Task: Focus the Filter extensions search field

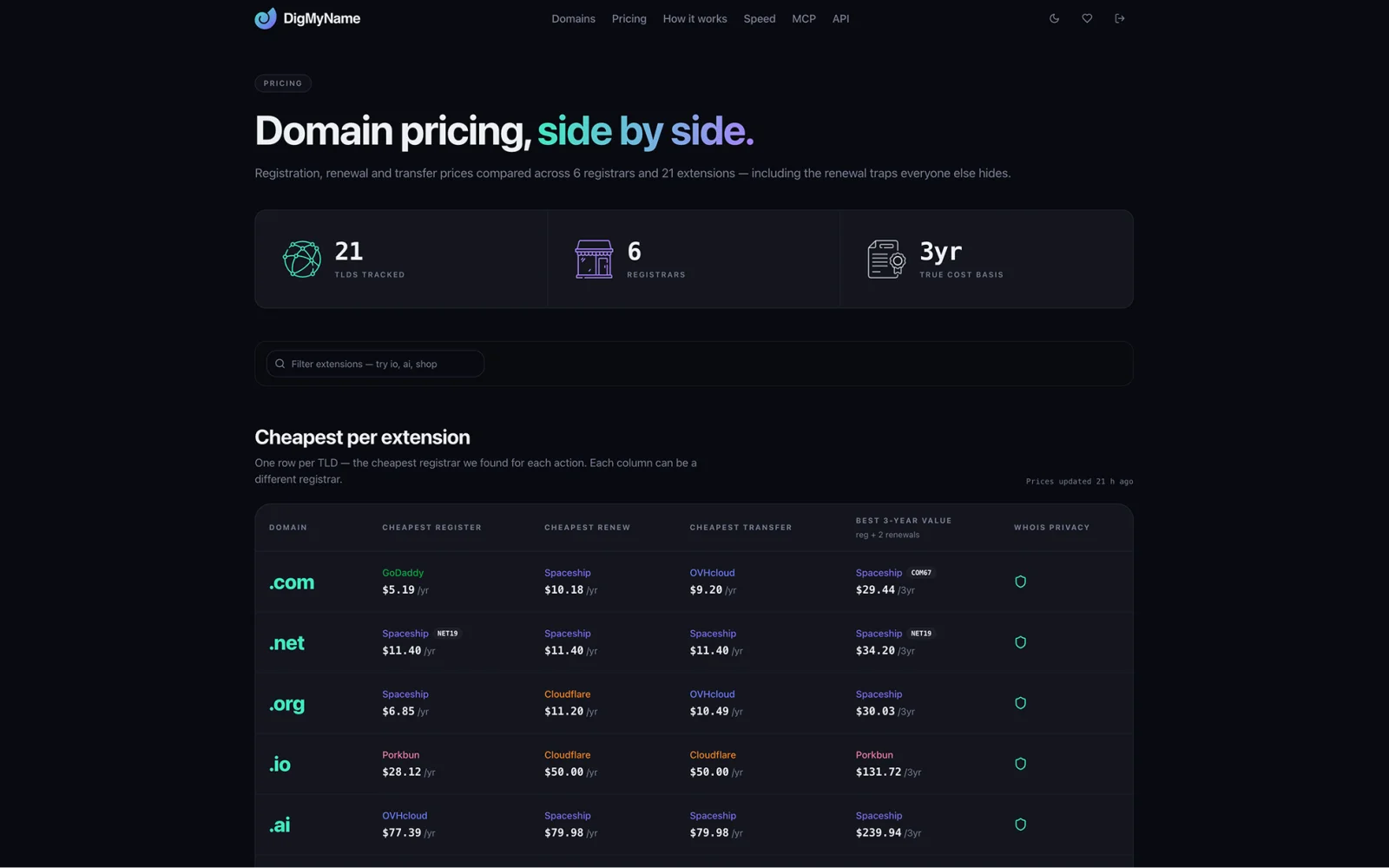Action: tap(375, 364)
